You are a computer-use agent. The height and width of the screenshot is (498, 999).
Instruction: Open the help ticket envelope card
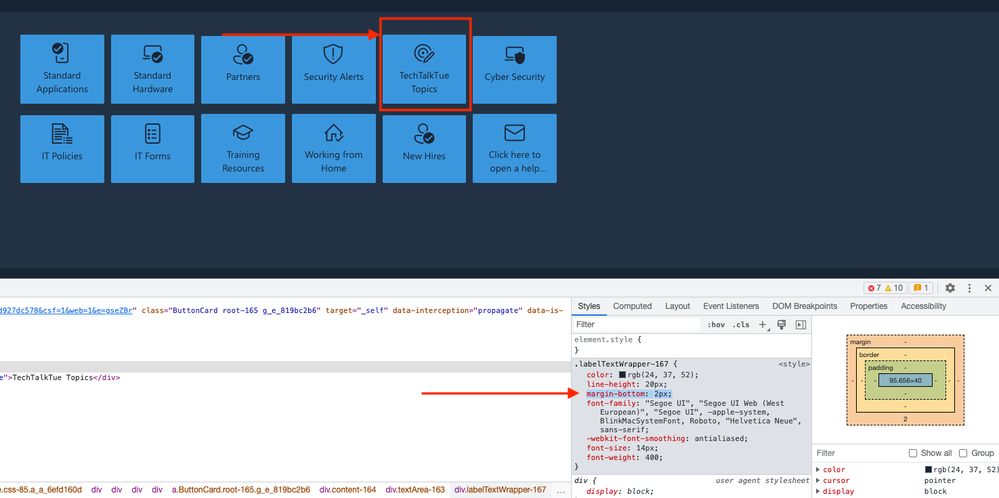pos(515,148)
